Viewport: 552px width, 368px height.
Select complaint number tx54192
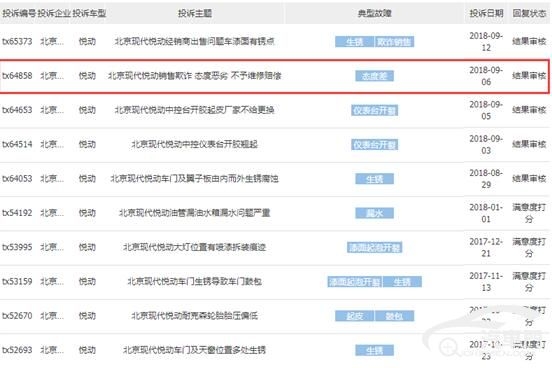(x=17, y=213)
